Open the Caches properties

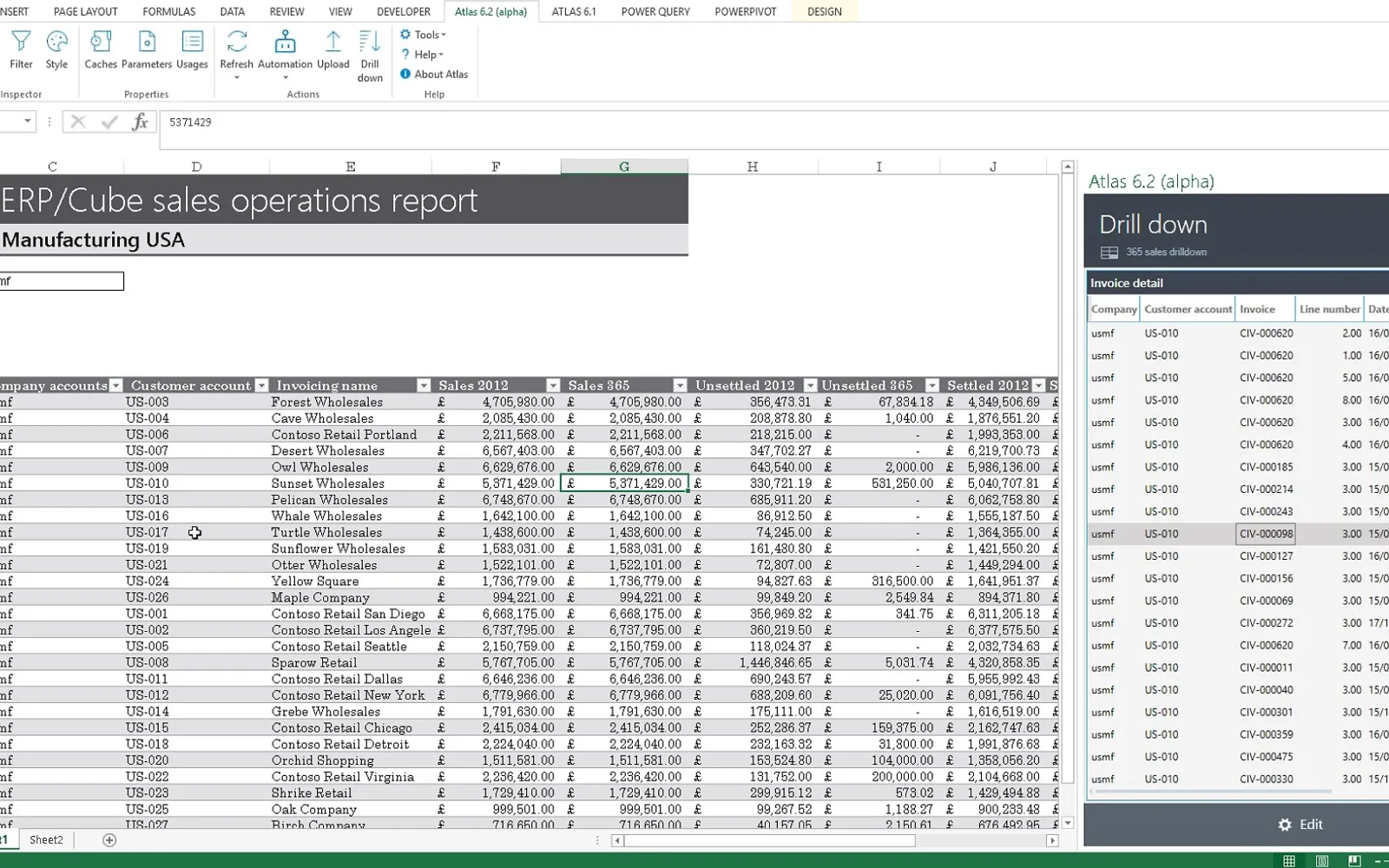(101, 49)
